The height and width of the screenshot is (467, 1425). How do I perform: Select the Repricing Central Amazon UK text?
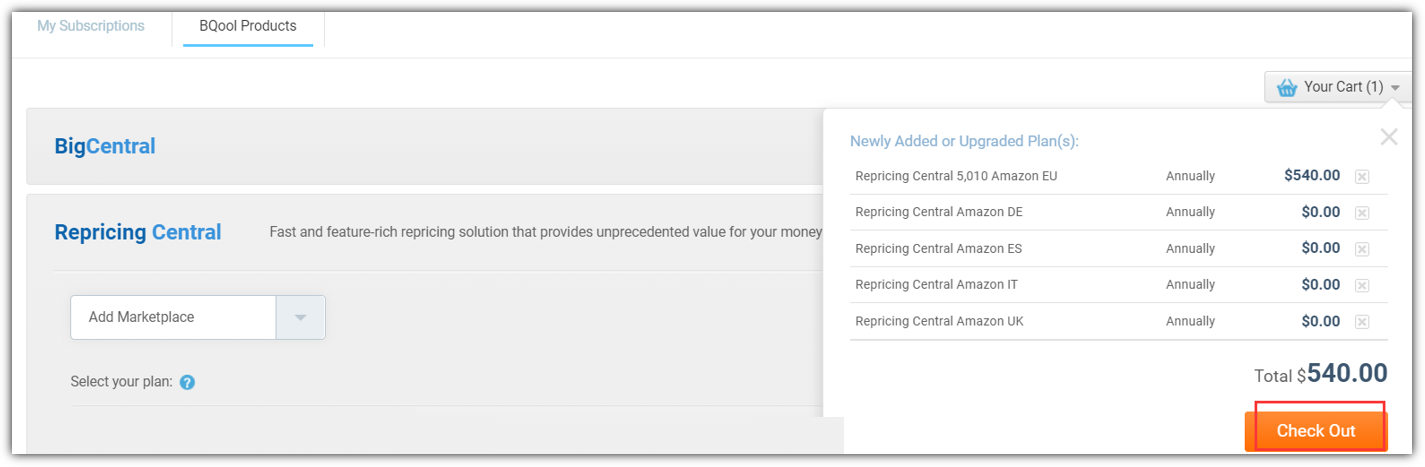[939, 321]
